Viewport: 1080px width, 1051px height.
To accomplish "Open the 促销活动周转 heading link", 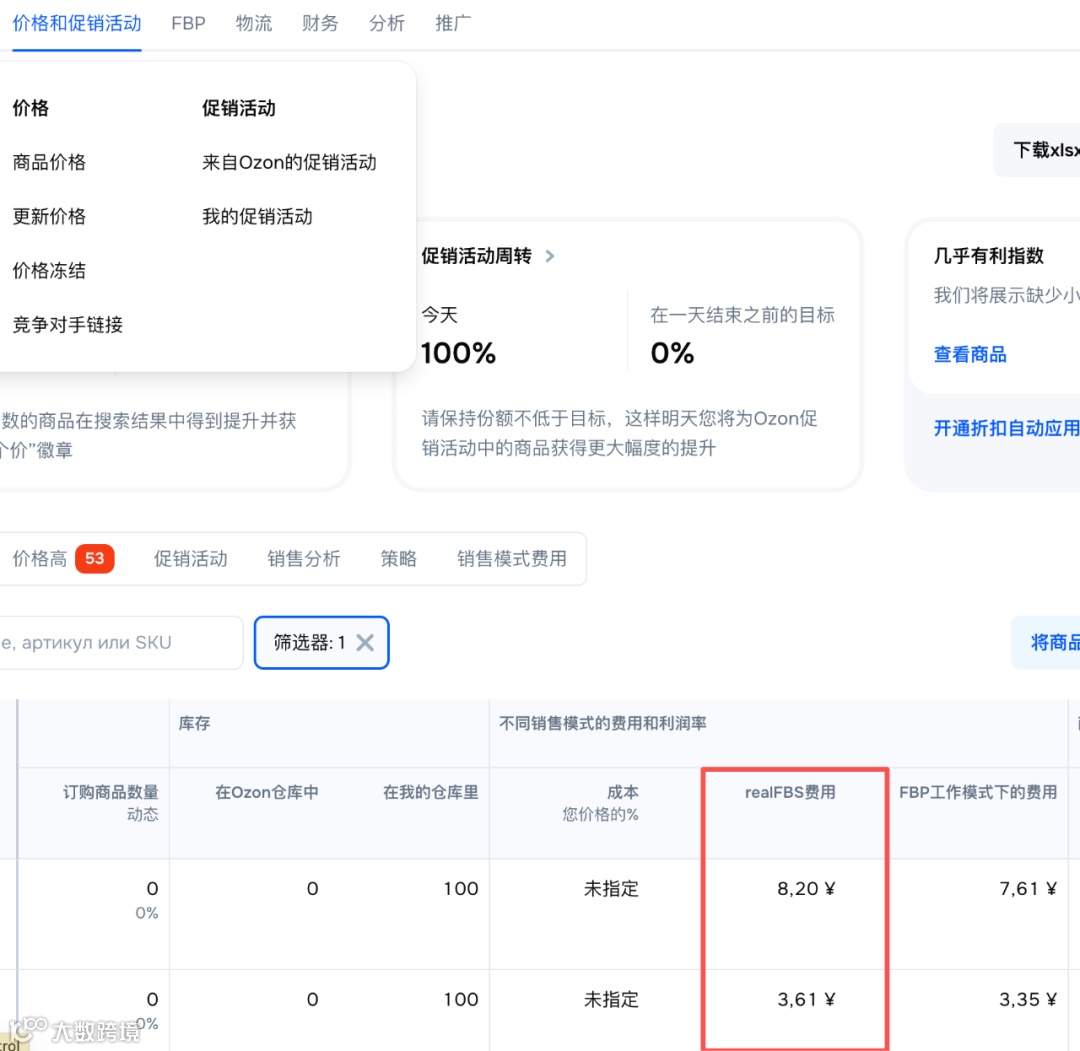I will tap(477, 256).
